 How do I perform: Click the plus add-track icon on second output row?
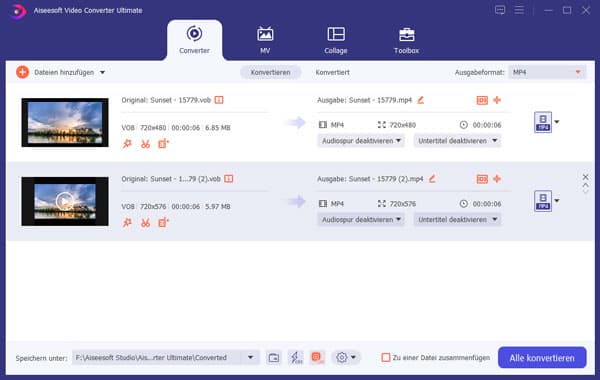pyautogui.click(x=497, y=179)
